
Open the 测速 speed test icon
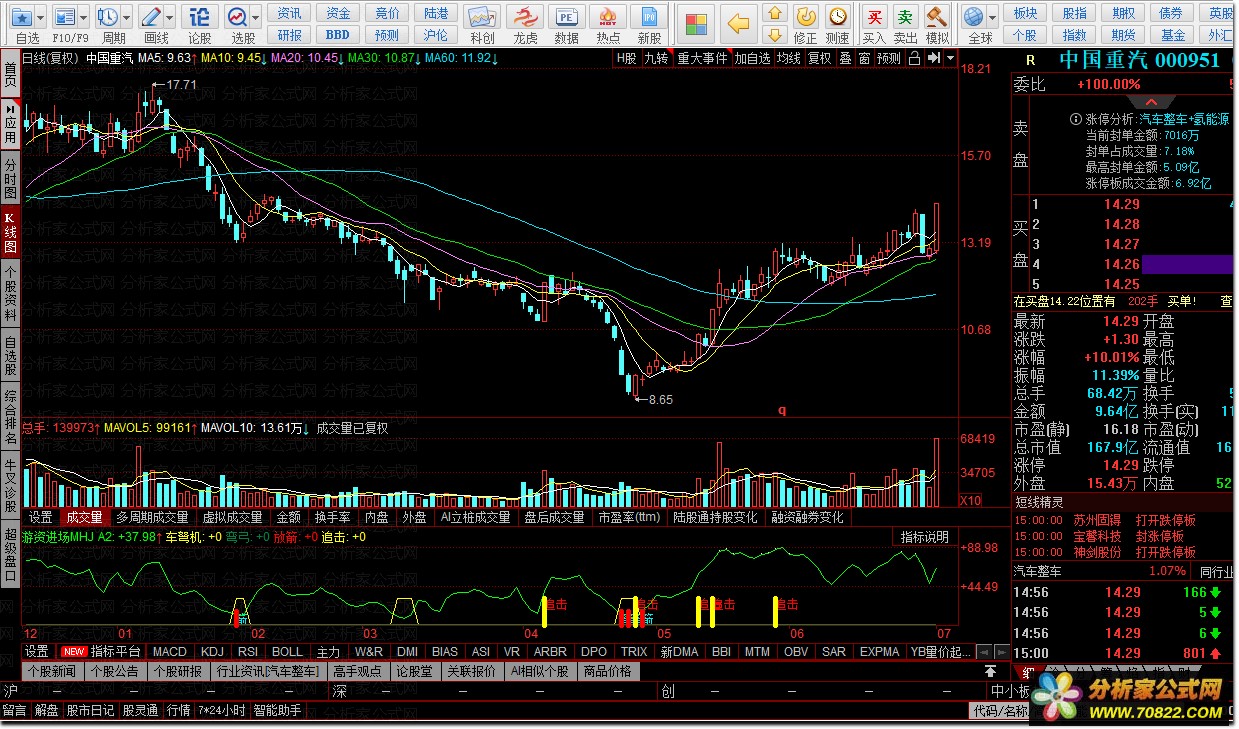click(837, 16)
